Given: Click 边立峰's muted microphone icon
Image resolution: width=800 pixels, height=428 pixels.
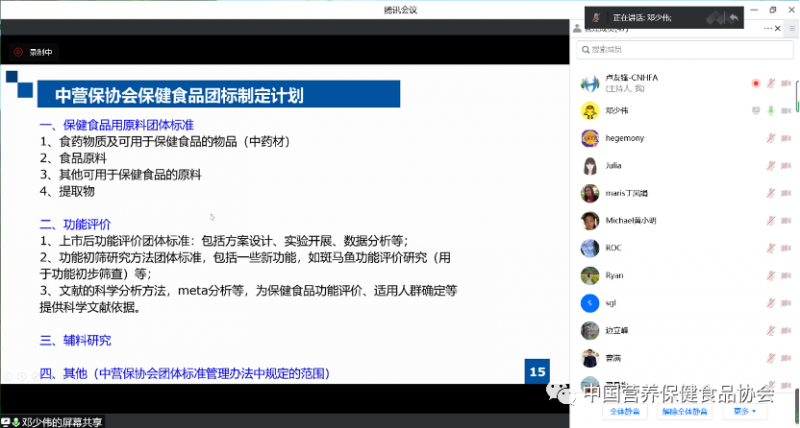Looking at the screenshot, I should 771,331.
